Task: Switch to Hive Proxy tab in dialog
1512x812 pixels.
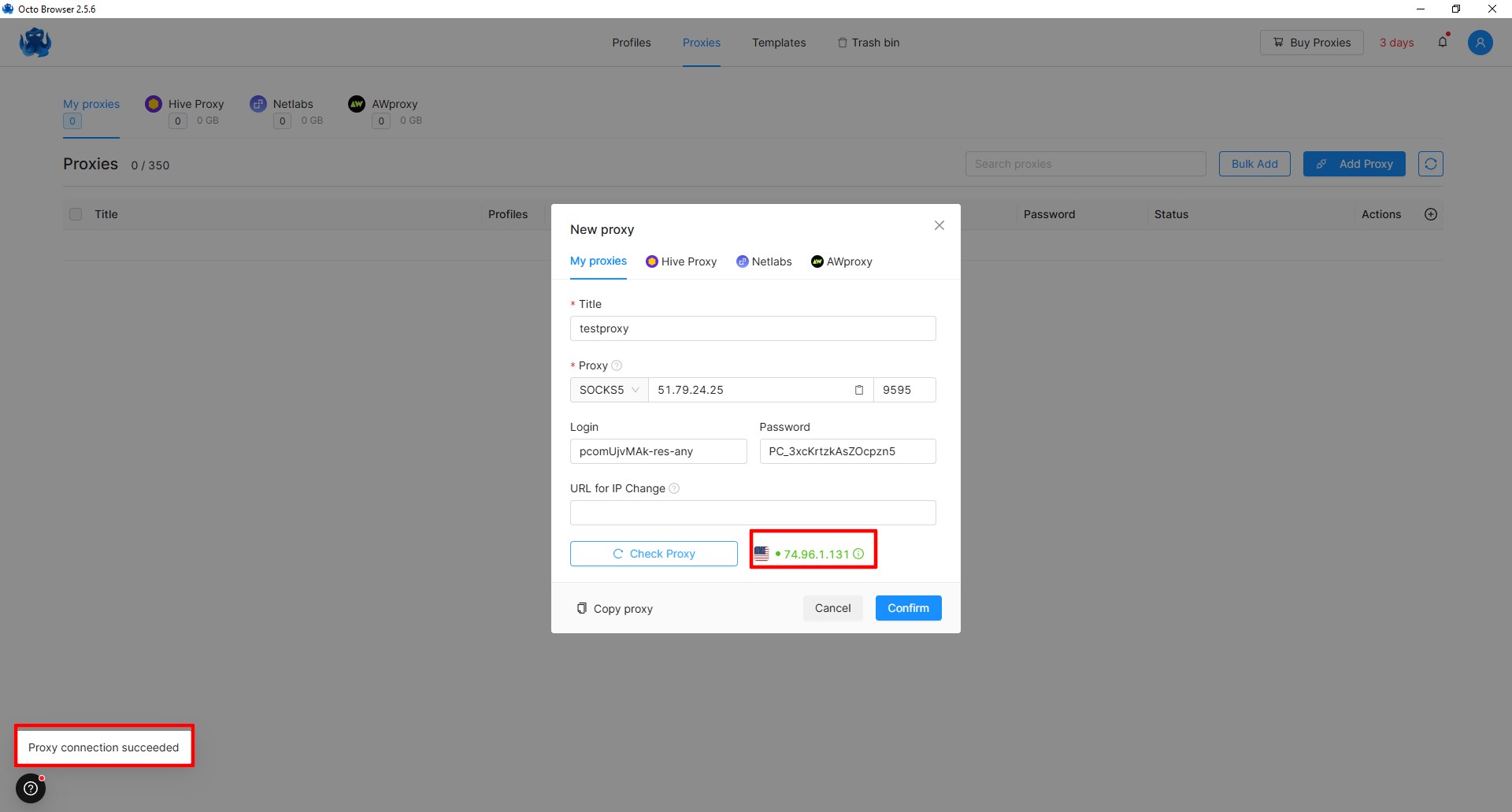Action: pyautogui.click(x=681, y=261)
